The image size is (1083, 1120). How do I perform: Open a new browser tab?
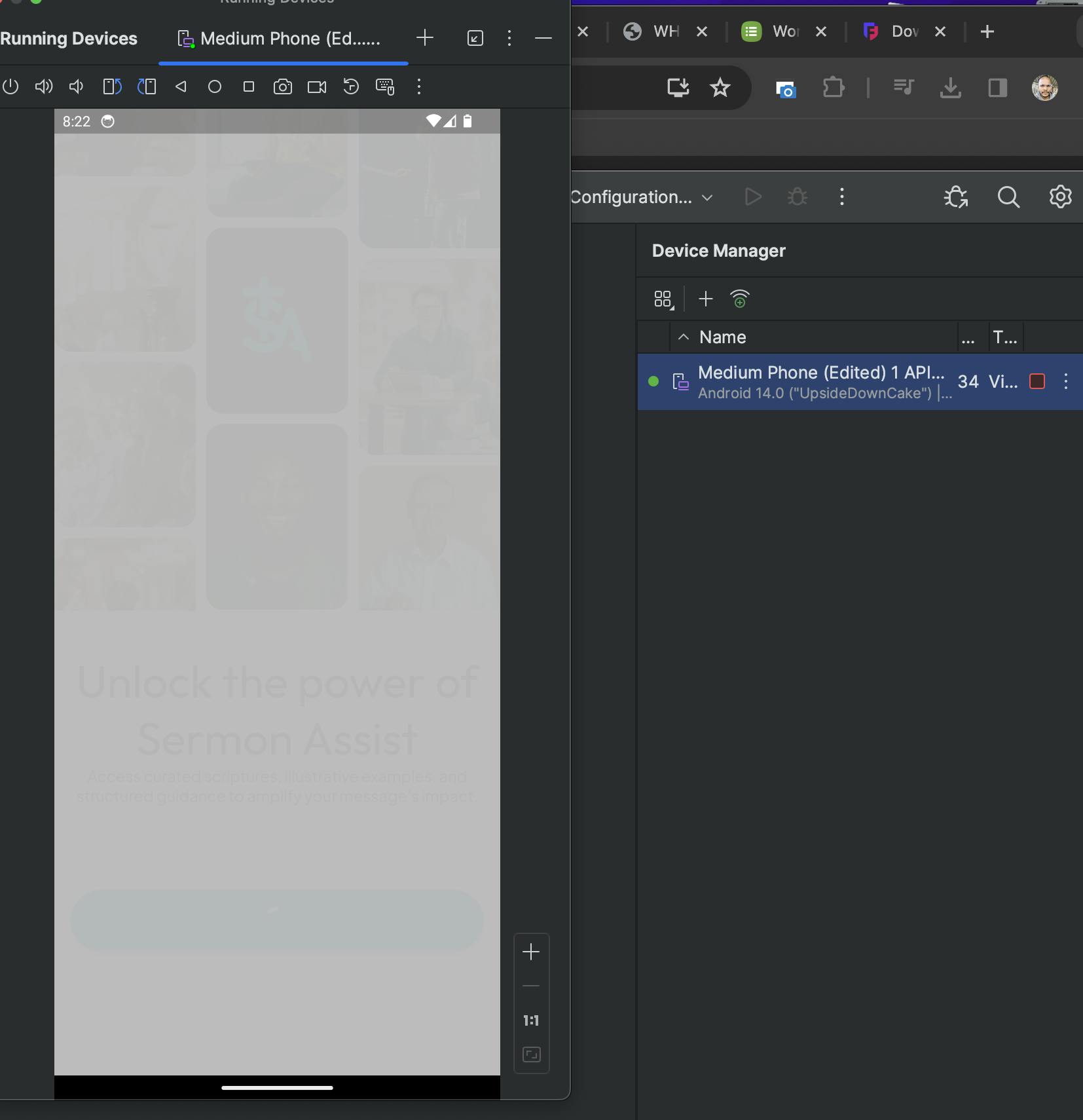[x=987, y=31]
